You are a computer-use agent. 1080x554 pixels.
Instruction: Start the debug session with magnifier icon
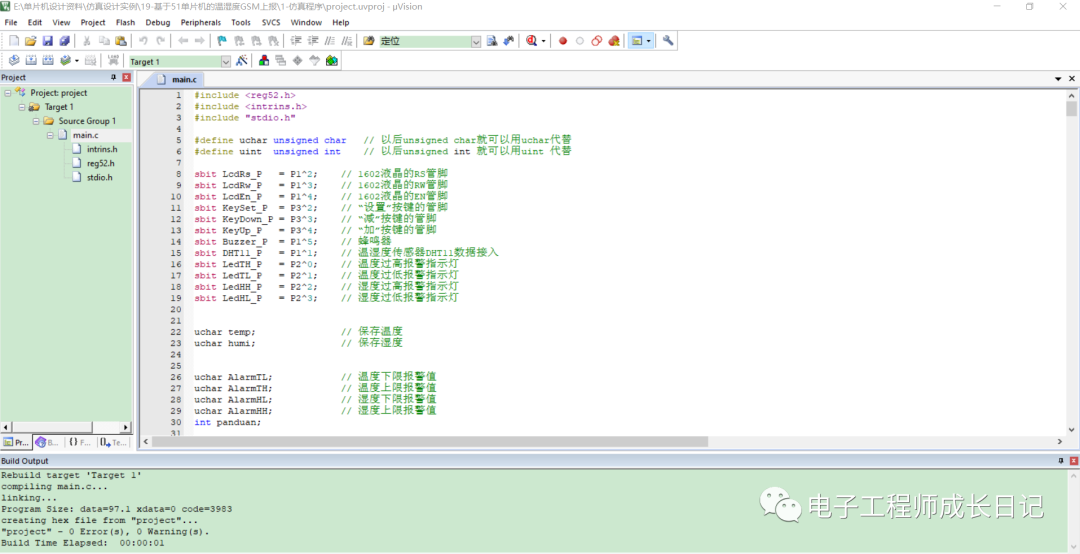point(531,41)
